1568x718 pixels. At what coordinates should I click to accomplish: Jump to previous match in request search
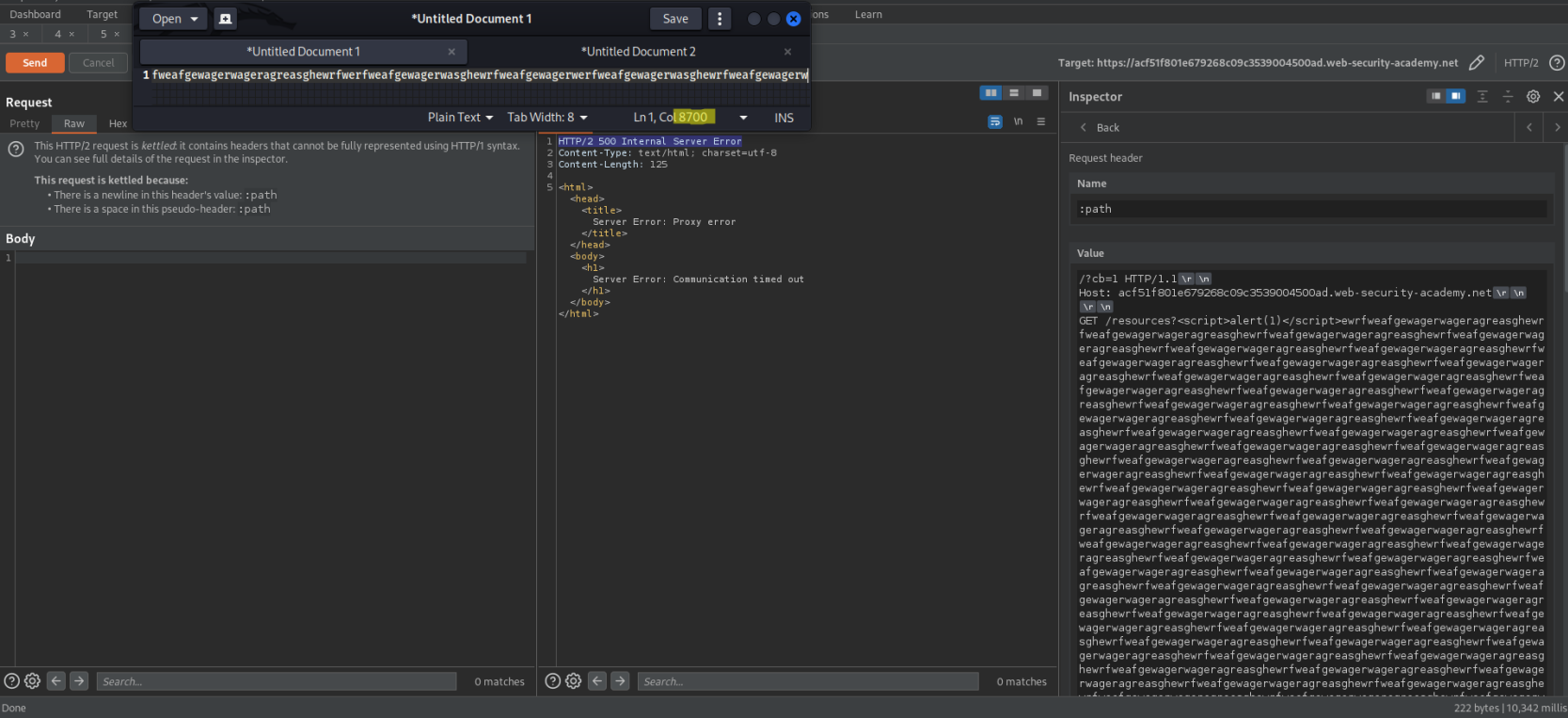coord(56,680)
